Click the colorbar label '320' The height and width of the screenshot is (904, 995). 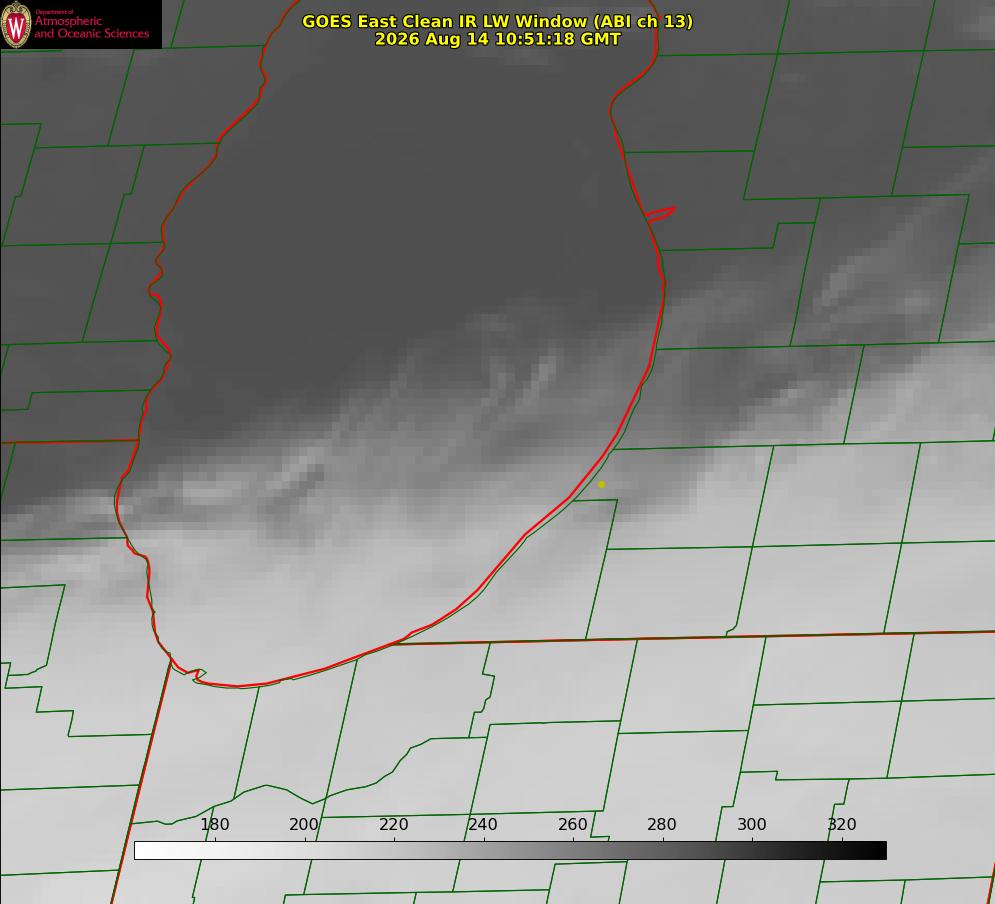coord(842,825)
